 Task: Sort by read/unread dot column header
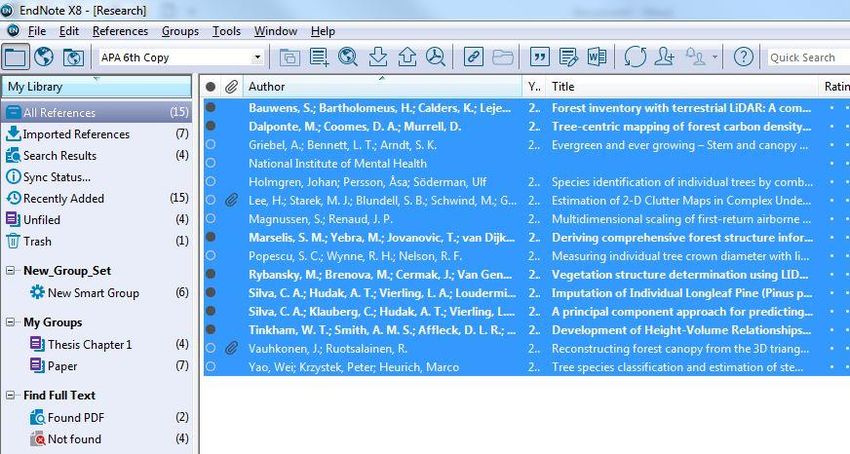pos(211,87)
